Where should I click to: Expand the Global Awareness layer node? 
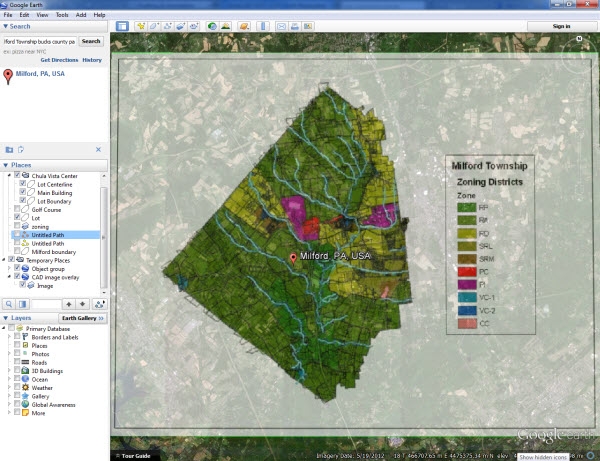click(9, 404)
